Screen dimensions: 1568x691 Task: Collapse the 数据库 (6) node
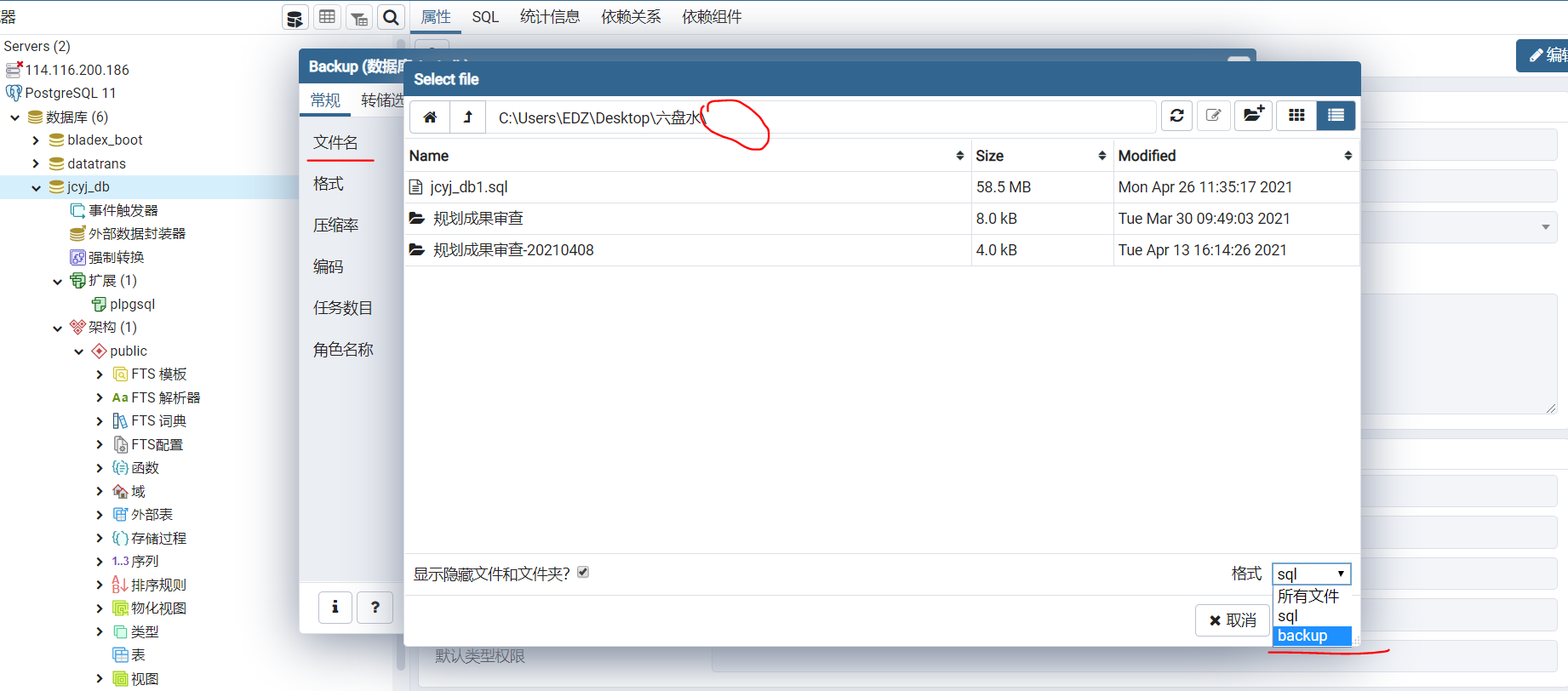14,117
